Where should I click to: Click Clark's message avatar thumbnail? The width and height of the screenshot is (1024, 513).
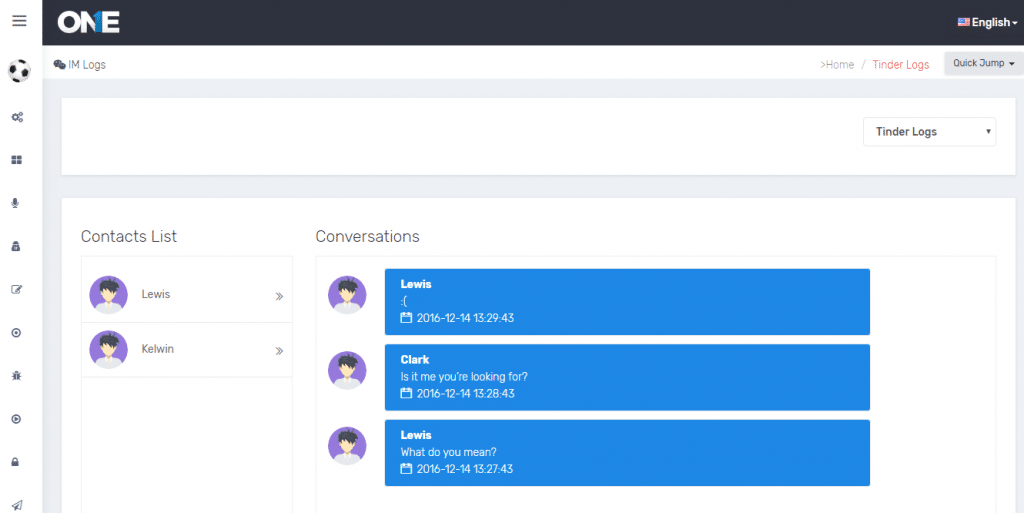[x=347, y=370]
